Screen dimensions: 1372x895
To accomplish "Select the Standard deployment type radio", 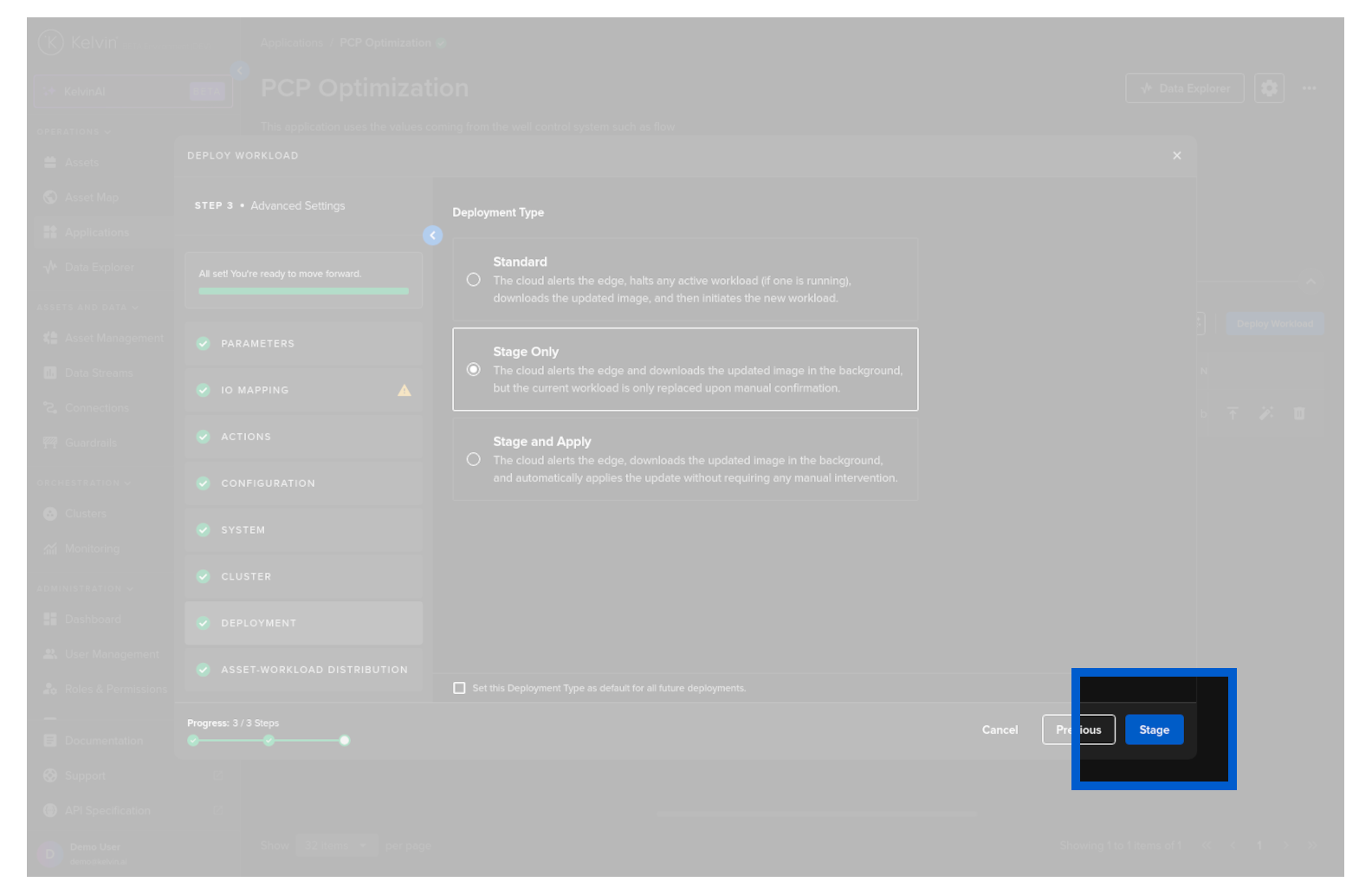I will coord(473,280).
